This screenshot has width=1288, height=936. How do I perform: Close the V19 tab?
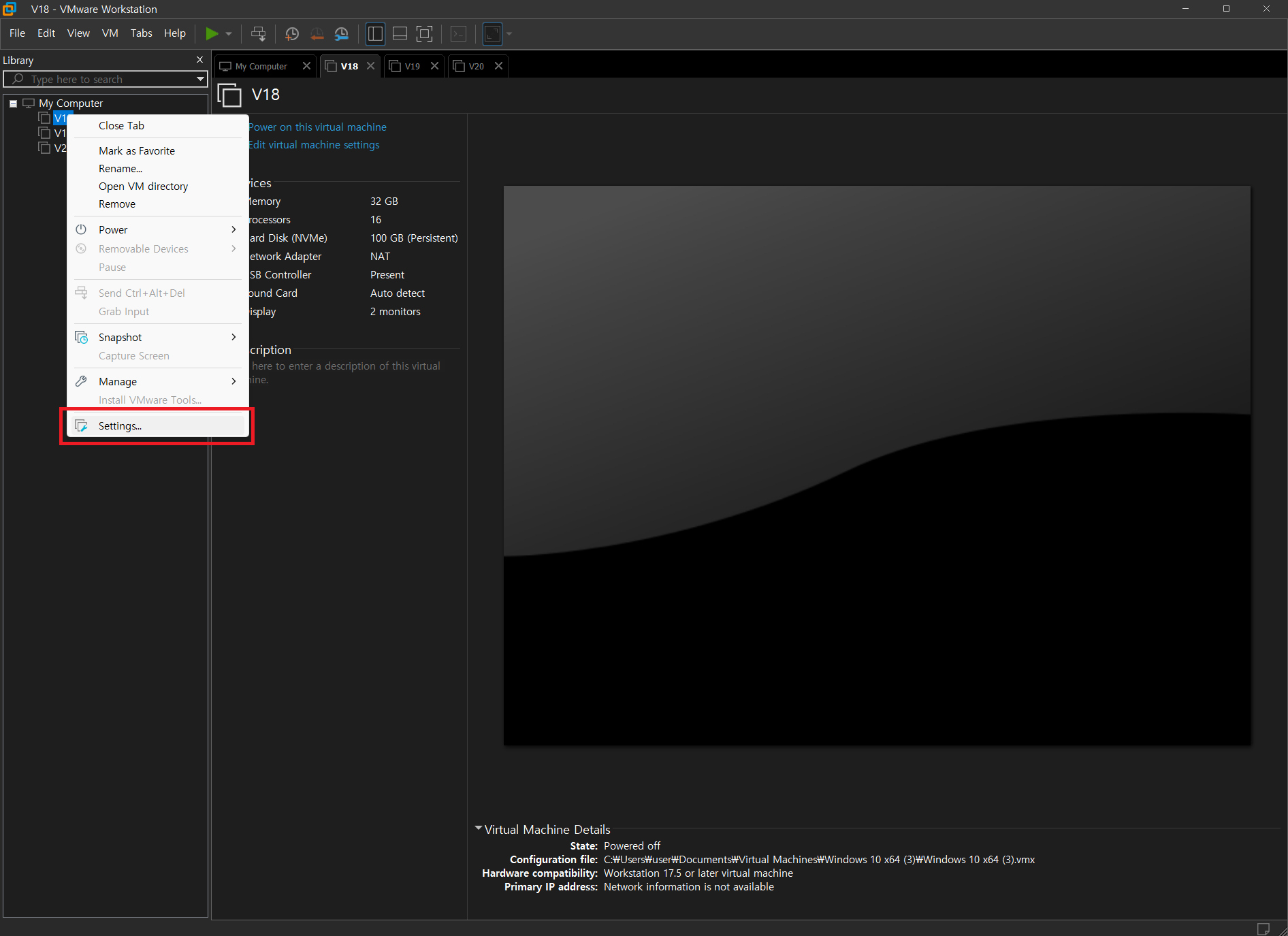pos(434,65)
